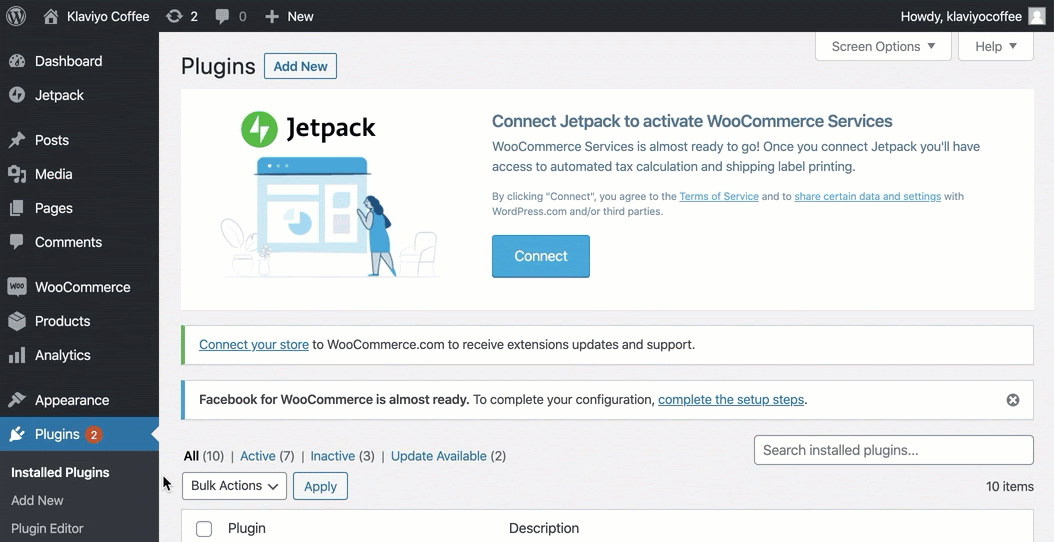
Task: Select Installed Plugins submenu
Action: click(60, 473)
